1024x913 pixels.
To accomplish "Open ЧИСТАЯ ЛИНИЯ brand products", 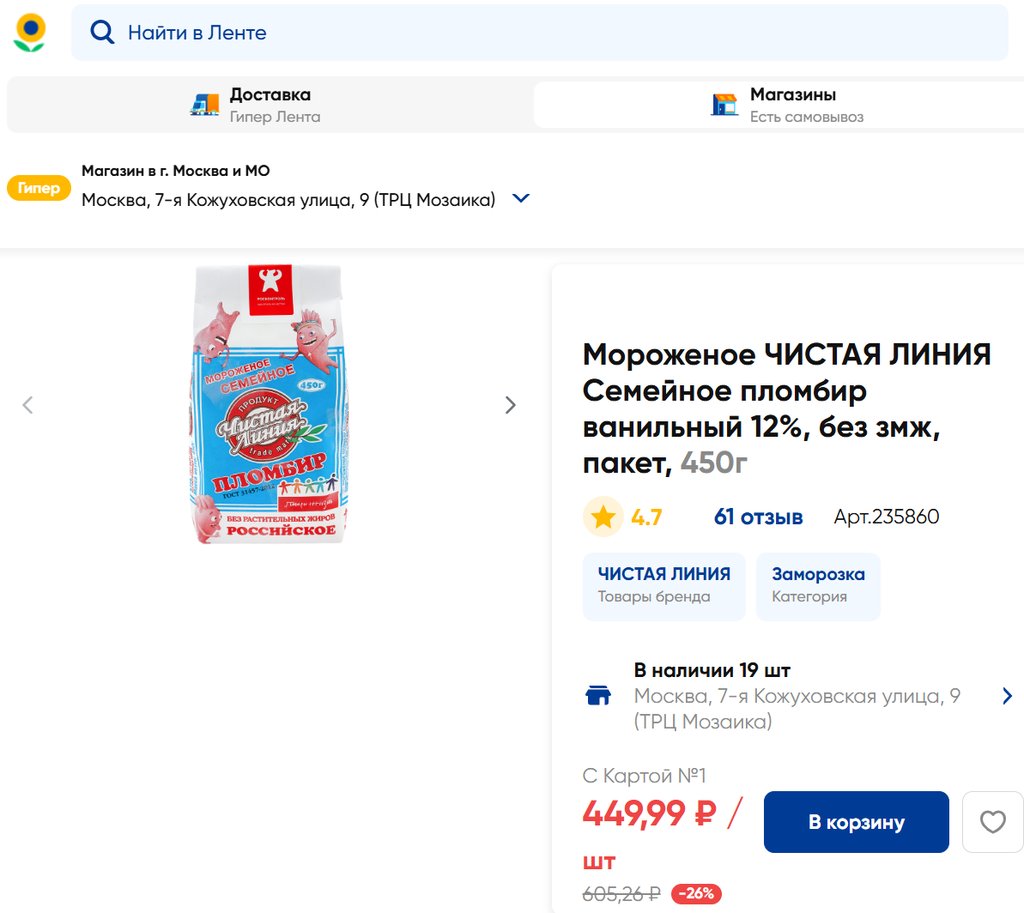I will (x=664, y=585).
